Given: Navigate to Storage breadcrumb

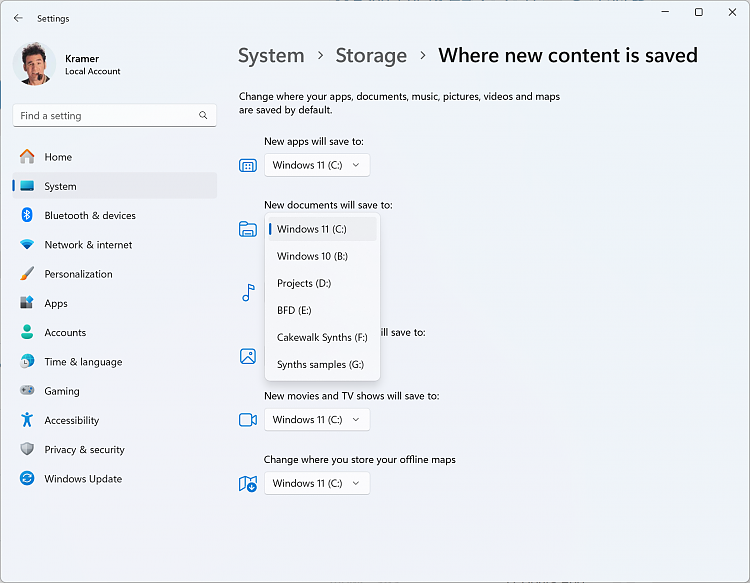Looking at the screenshot, I should pos(371,56).
